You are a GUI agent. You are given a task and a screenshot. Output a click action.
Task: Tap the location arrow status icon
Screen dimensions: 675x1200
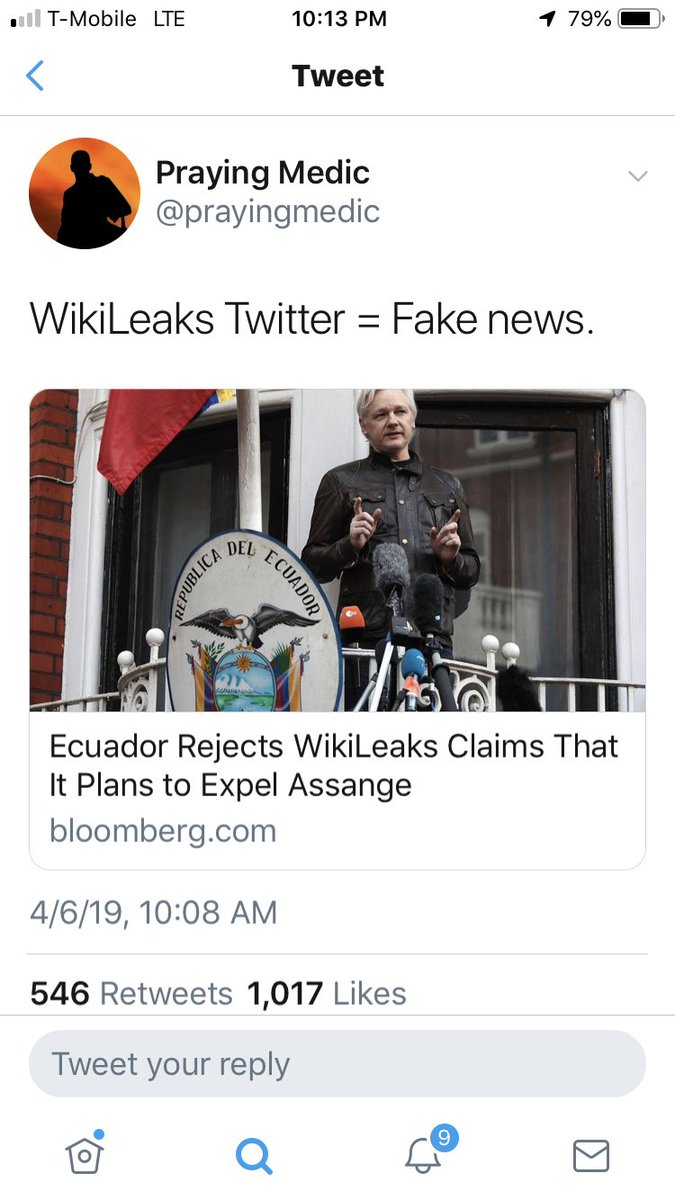point(547,19)
